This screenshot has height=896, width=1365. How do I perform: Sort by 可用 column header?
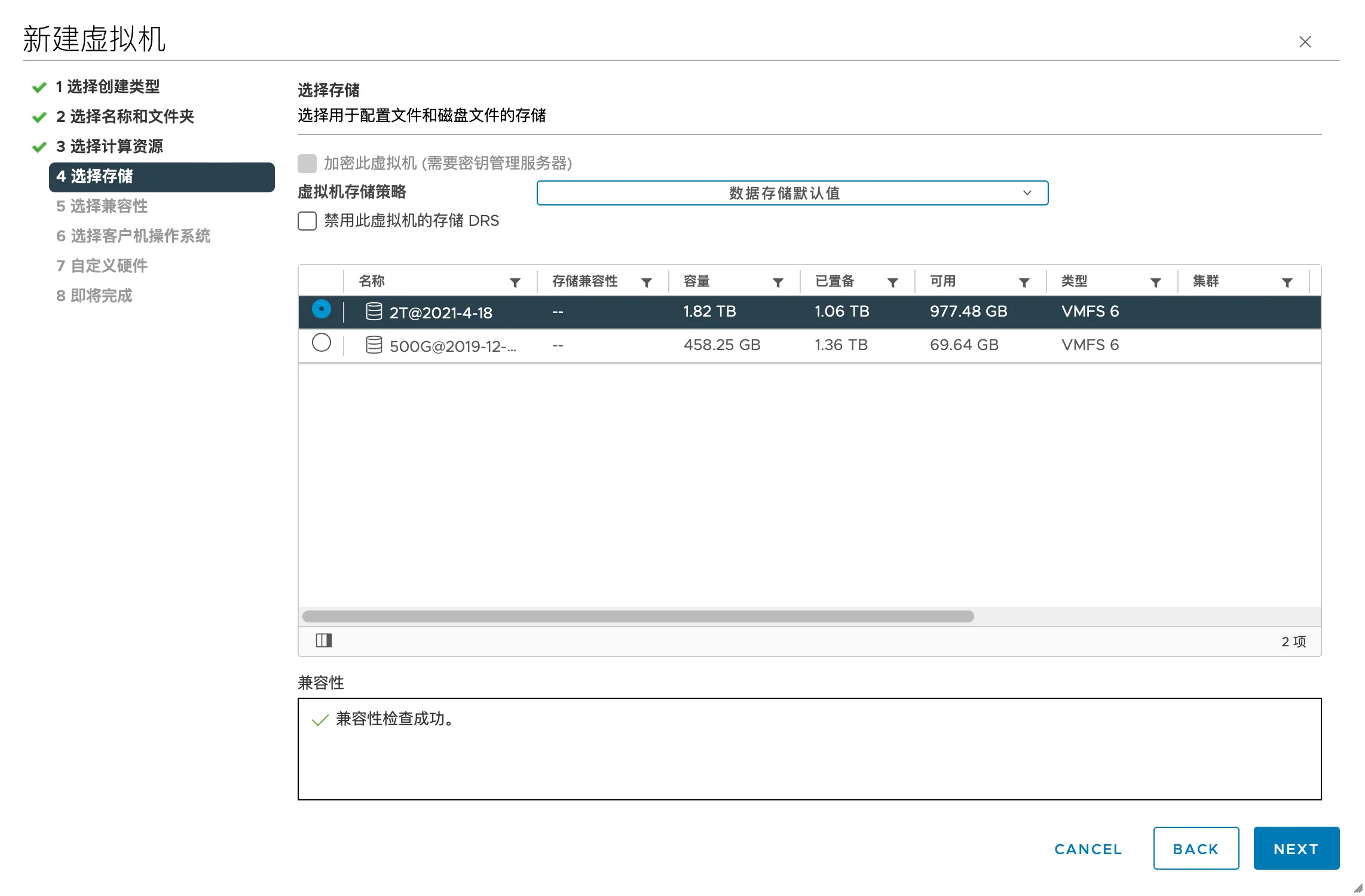pos(943,281)
